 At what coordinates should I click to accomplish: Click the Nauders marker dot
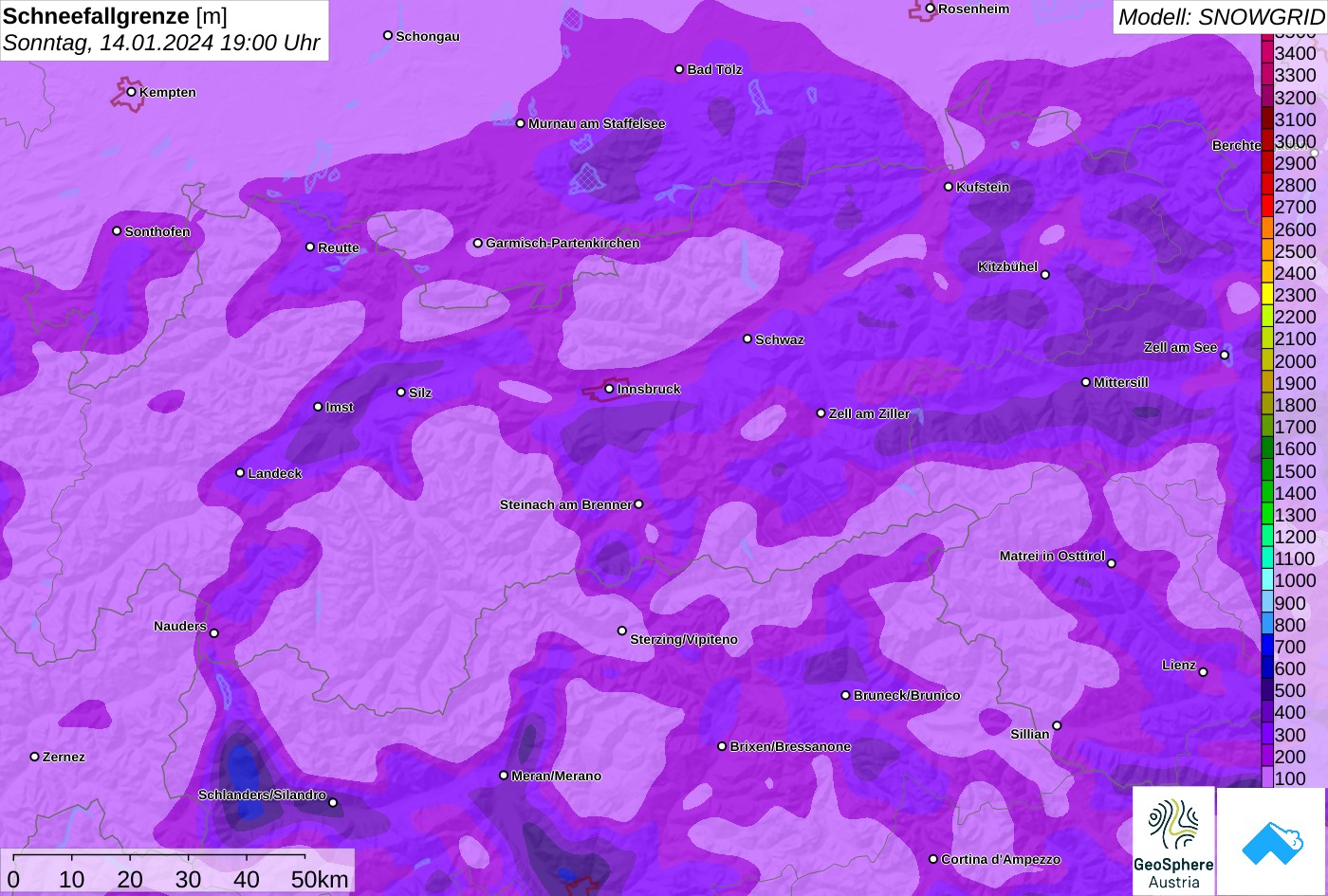pos(214,633)
